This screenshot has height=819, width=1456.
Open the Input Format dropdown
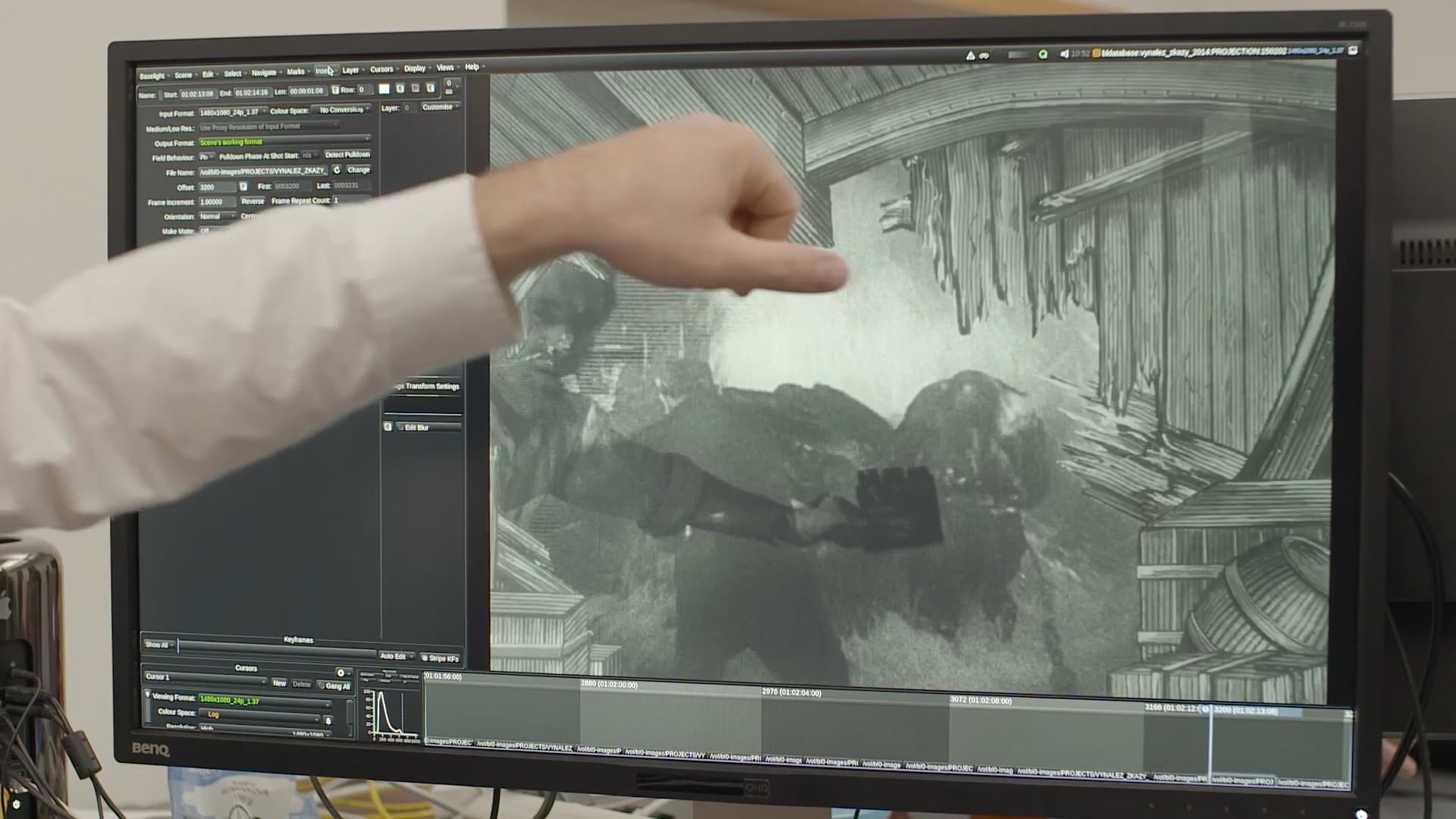tap(233, 112)
